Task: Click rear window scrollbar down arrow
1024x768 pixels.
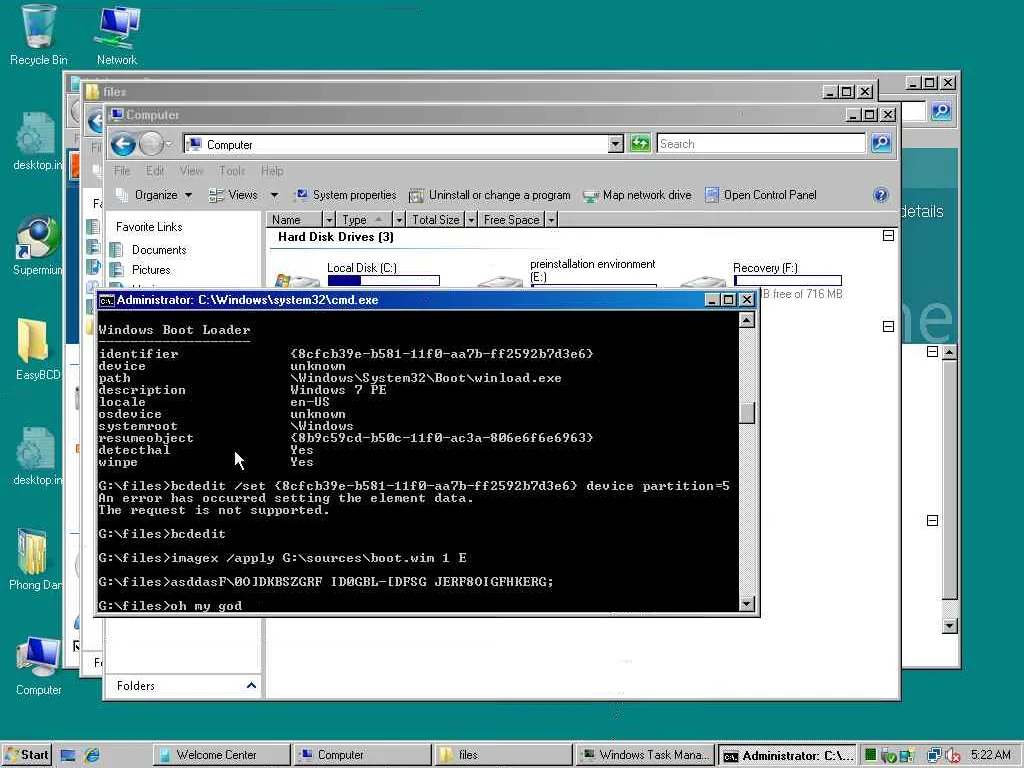Action: [x=949, y=626]
